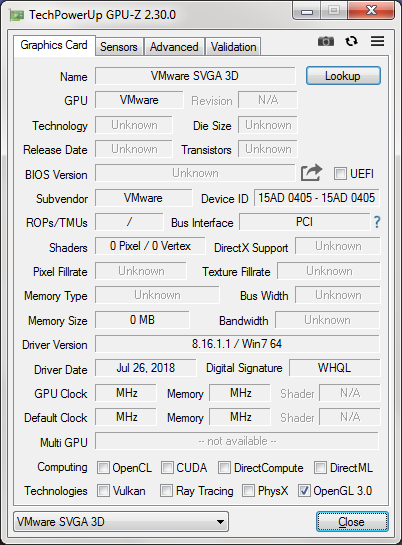Switch to the Validation tab
Image resolution: width=402 pixels, height=545 pixels.
233,47
